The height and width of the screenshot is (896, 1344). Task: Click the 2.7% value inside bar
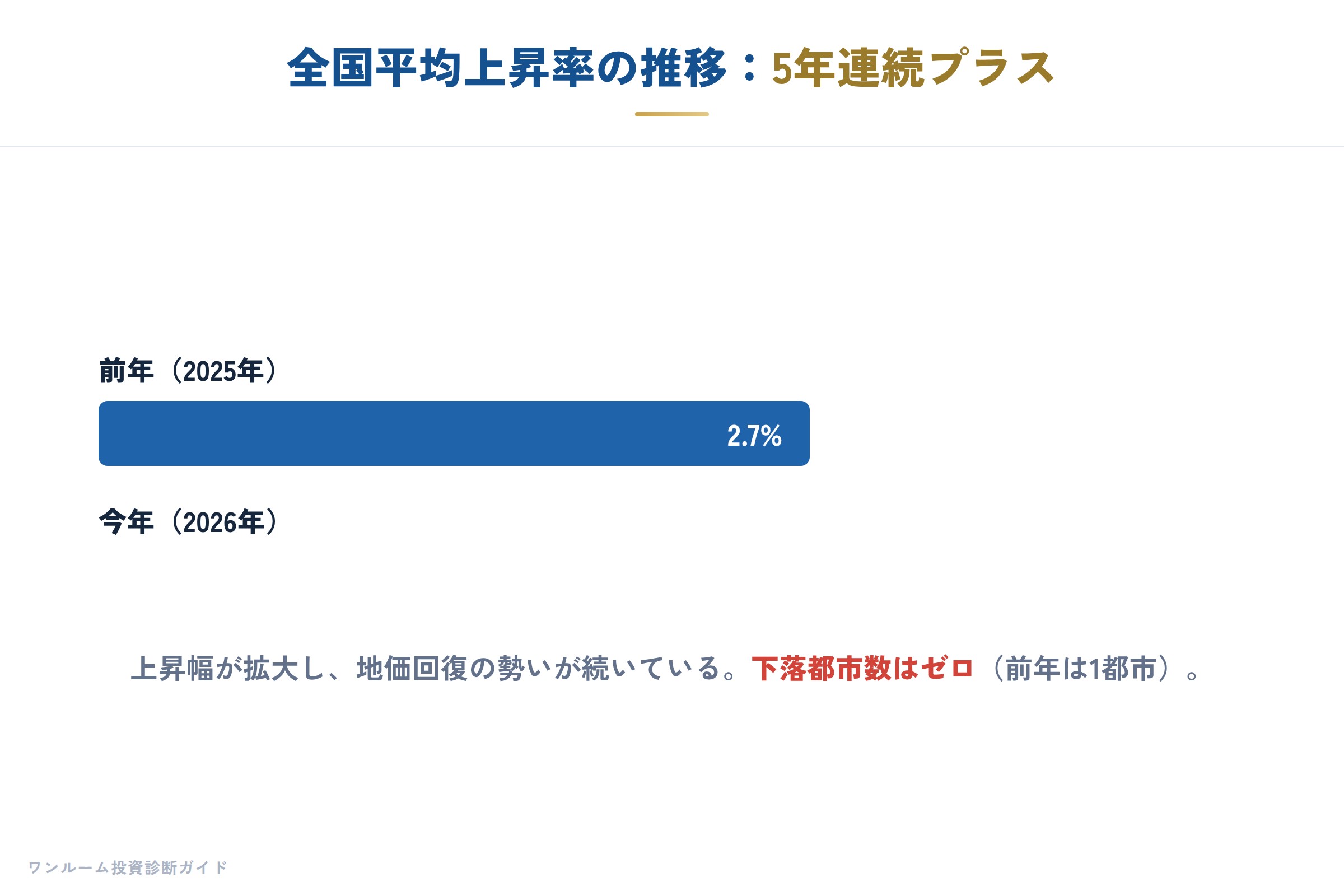[754, 436]
